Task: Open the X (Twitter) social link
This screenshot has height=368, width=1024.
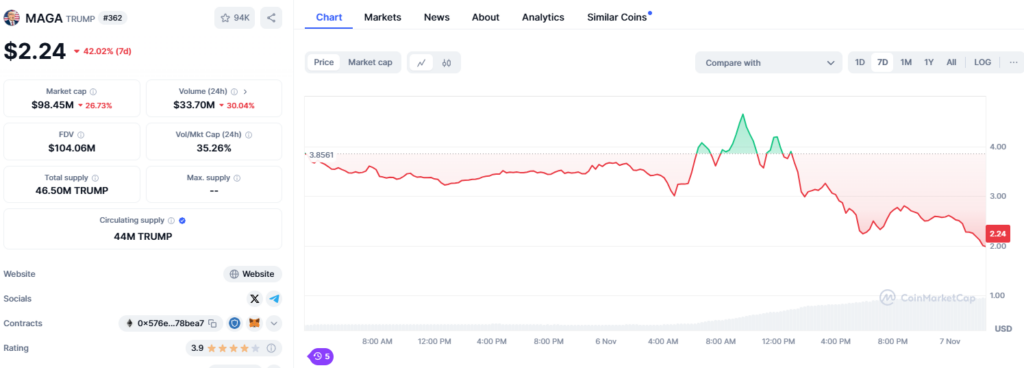Action: (255, 299)
